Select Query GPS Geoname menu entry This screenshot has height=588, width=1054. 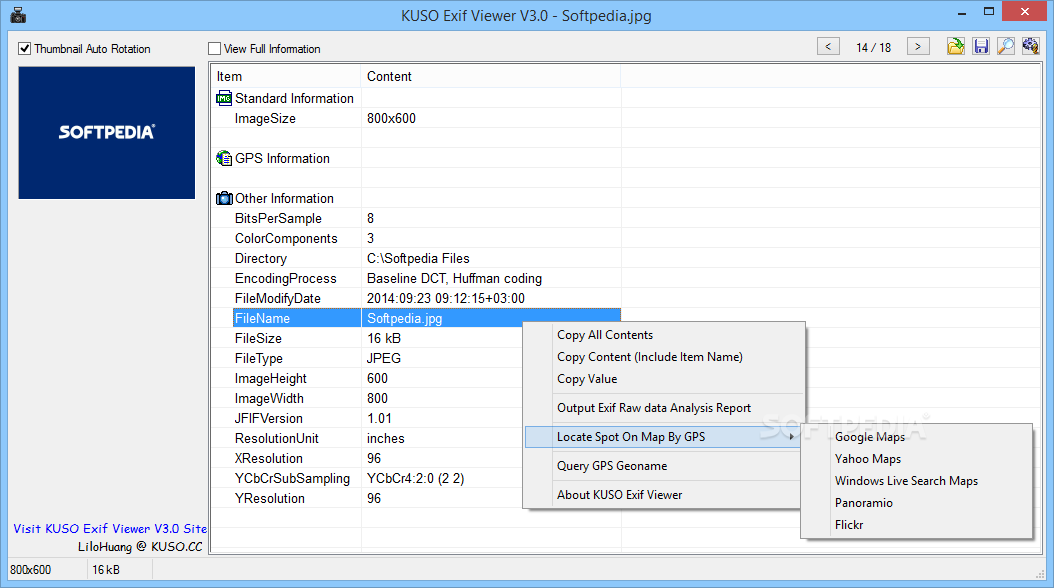pos(612,466)
